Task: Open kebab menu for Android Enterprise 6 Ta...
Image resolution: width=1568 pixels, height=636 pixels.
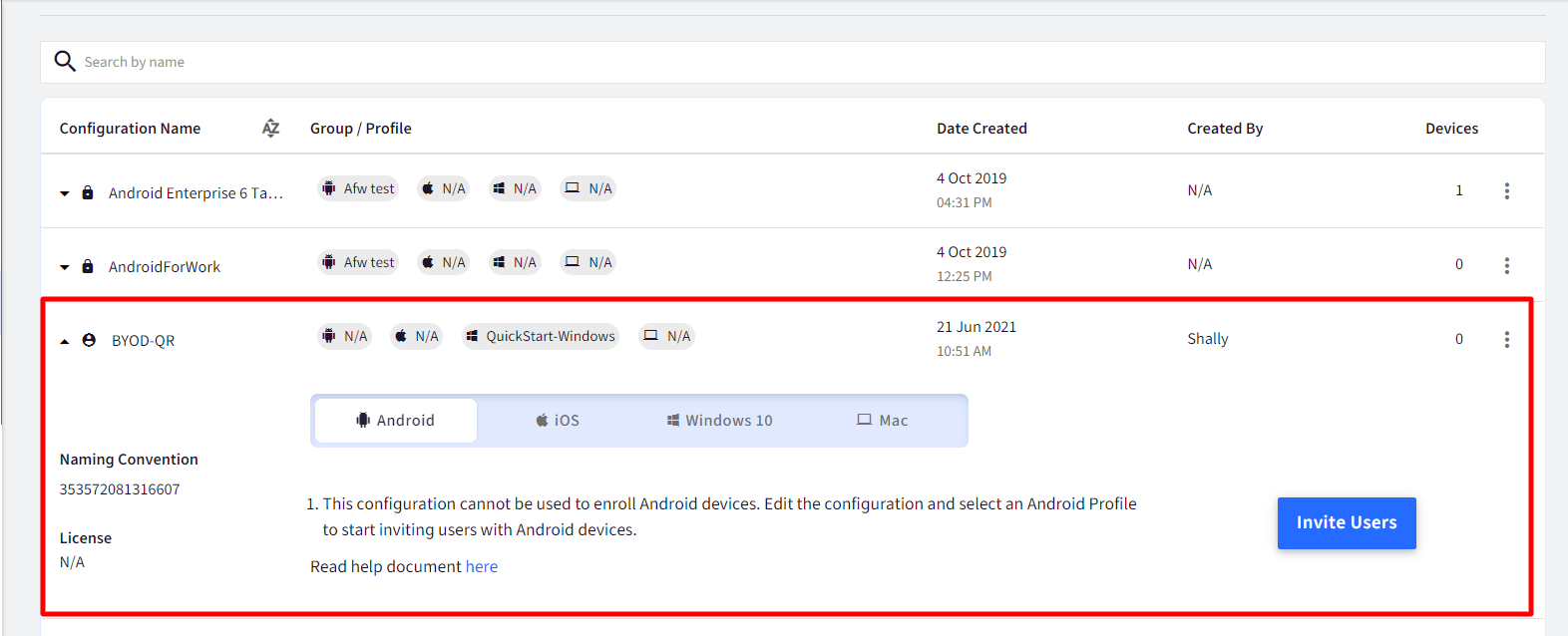Action: coord(1506,190)
